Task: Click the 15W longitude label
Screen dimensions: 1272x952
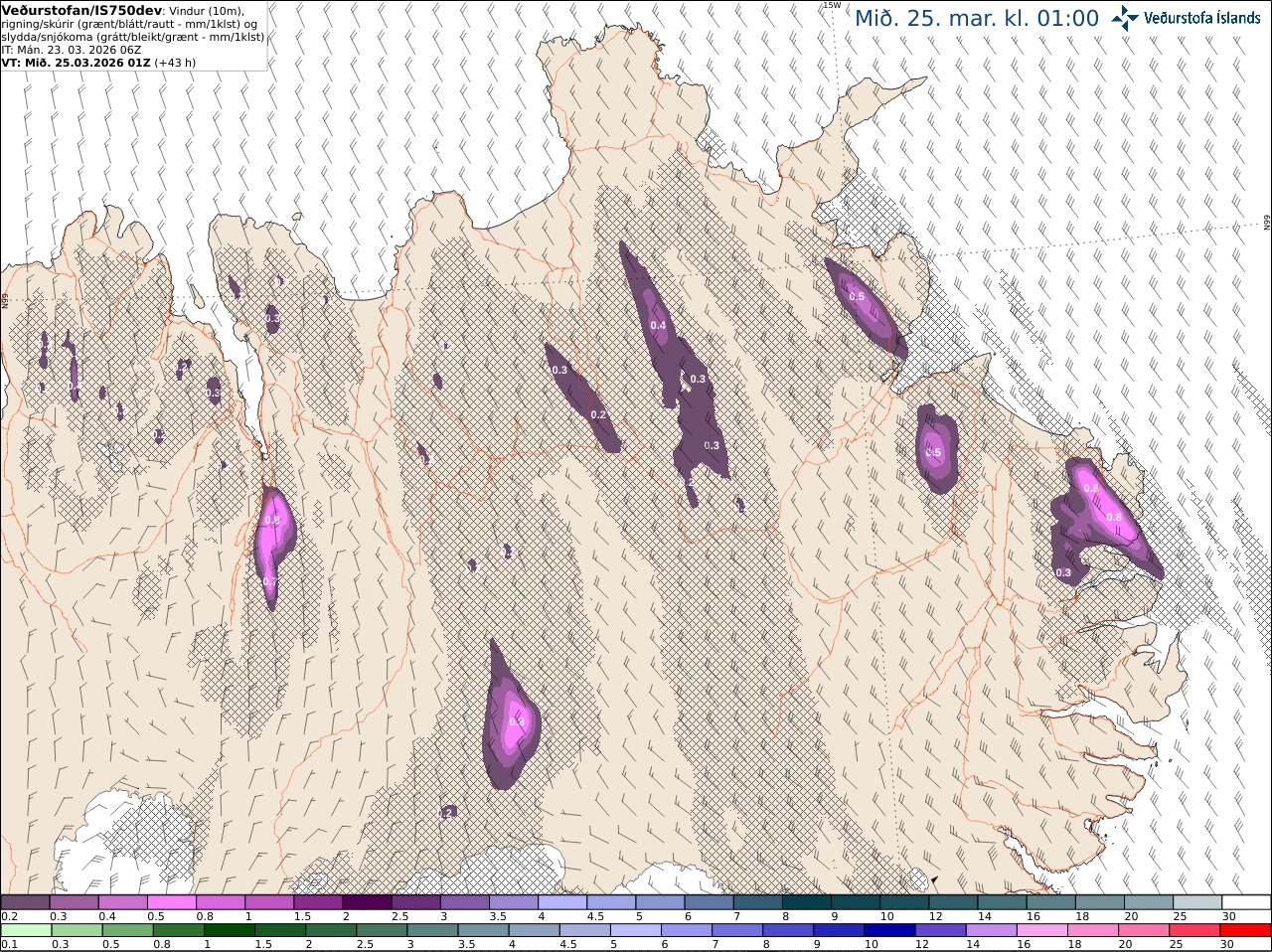Action: (x=832, y=5)
